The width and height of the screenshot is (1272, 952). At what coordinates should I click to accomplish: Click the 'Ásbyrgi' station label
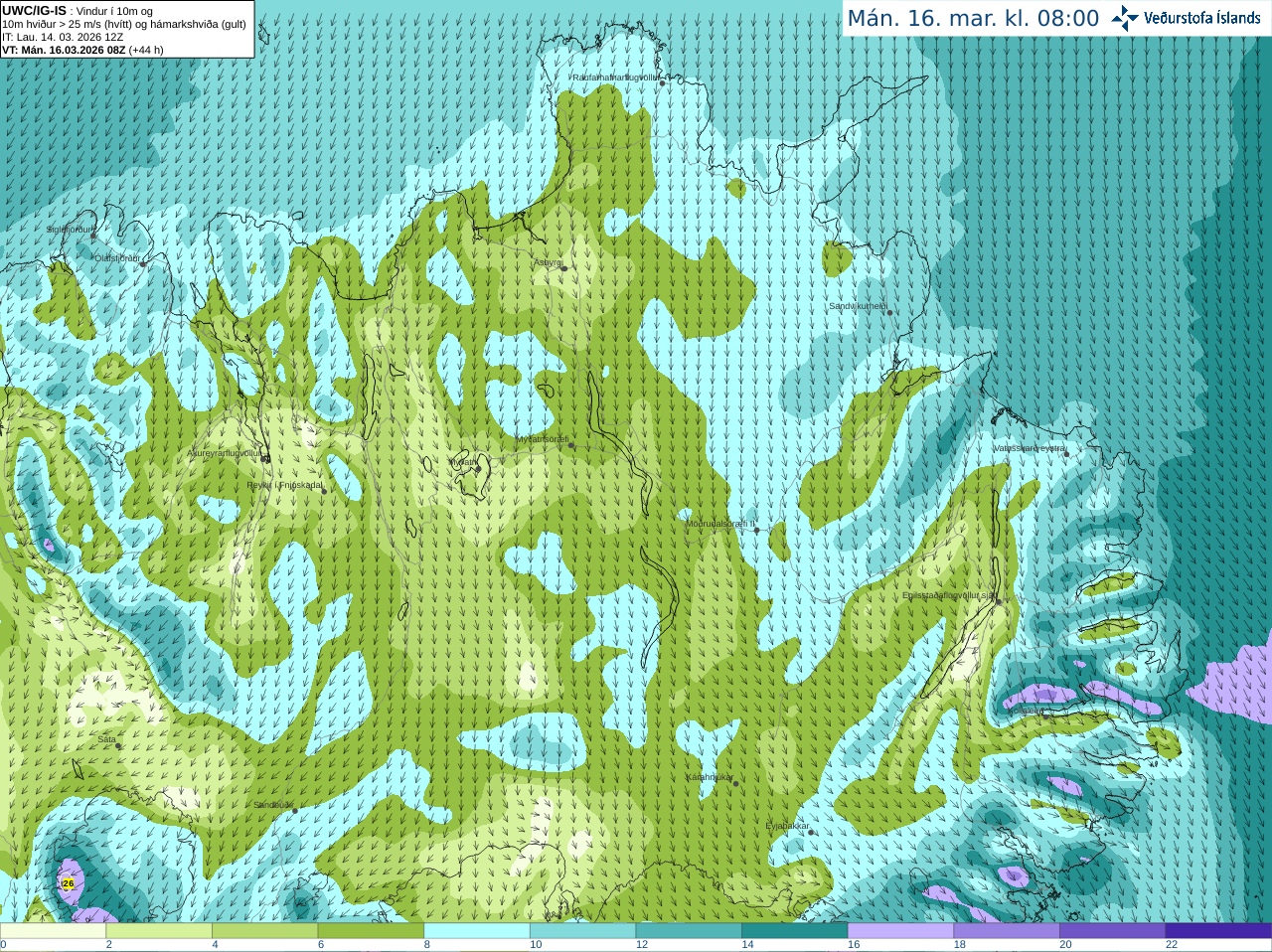(x=549, y=261)
